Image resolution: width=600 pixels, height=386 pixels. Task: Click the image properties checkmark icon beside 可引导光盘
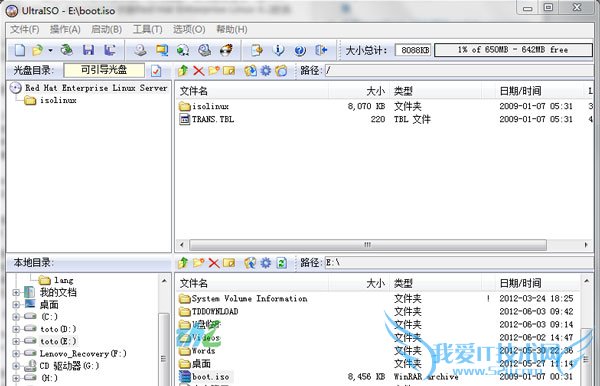156,71
